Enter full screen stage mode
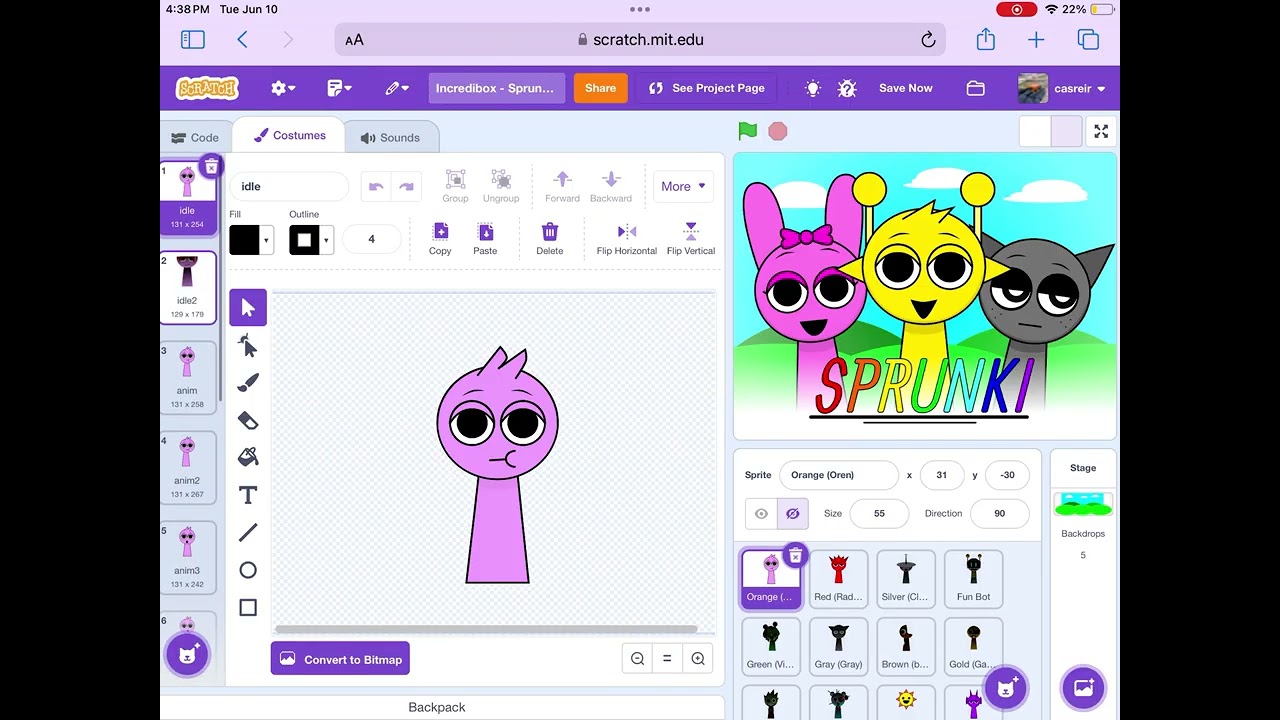The width and height of the screenshot is (1280, 720). pos(1101,131)
